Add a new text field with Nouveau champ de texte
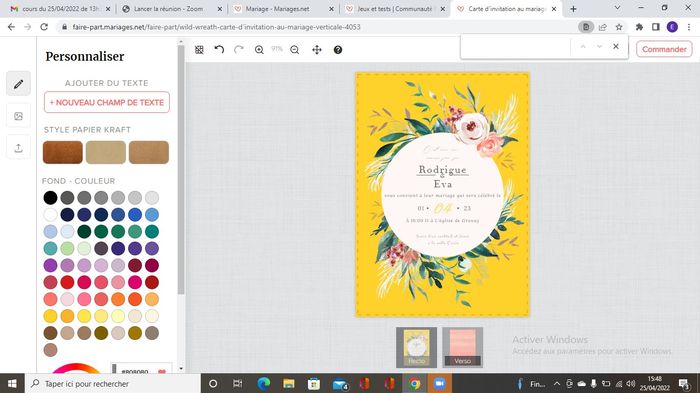700x393 pixels. coord(107,102)
